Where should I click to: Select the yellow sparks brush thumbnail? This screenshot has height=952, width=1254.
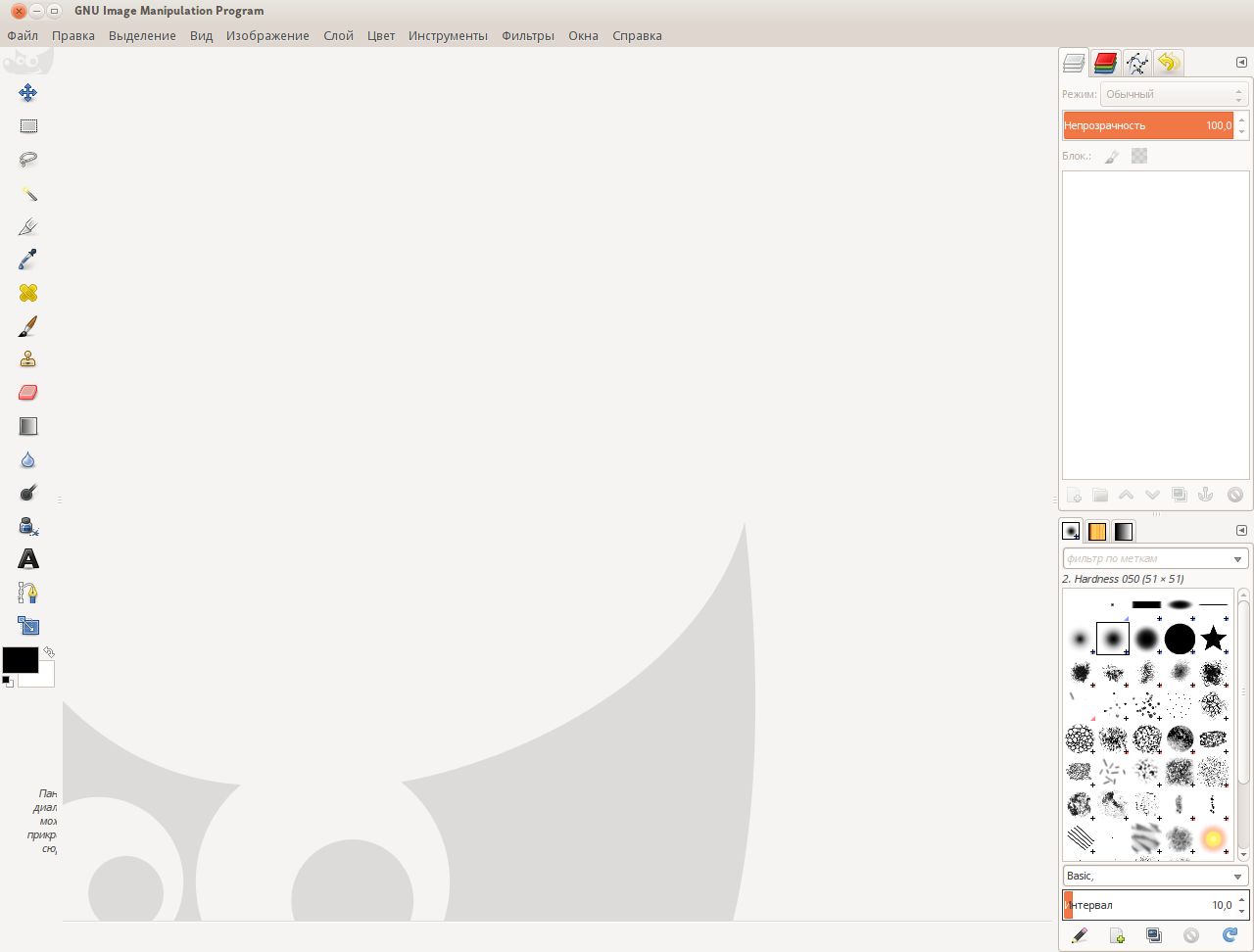[1213, 839]
